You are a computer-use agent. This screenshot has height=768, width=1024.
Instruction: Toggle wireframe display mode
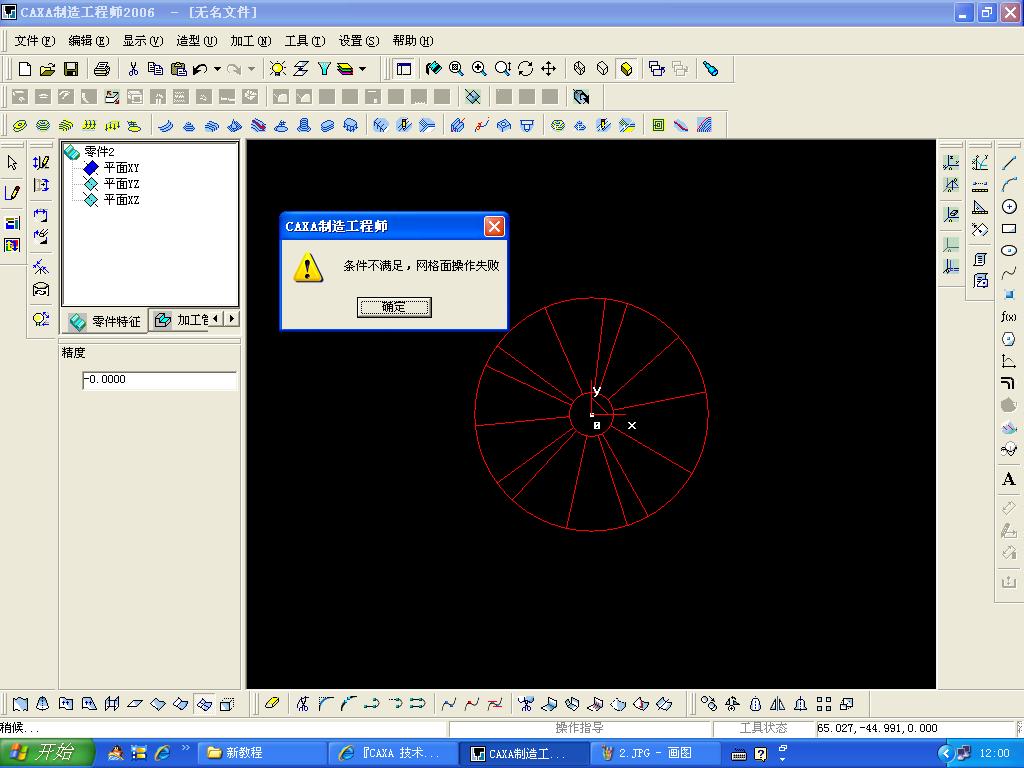579,69
